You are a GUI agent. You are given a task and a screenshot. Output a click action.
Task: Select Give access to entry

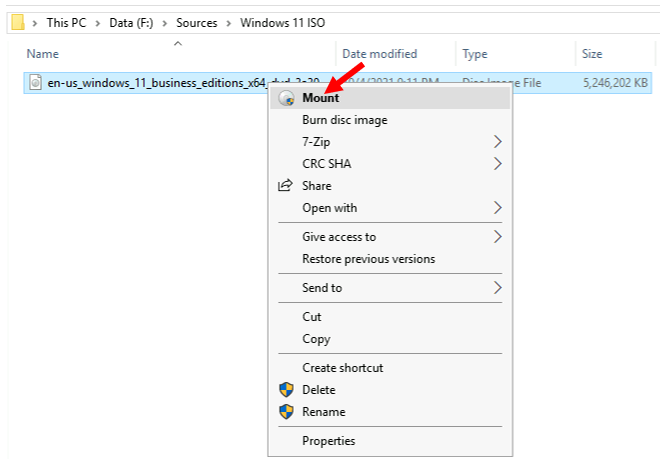pos(390,237)
